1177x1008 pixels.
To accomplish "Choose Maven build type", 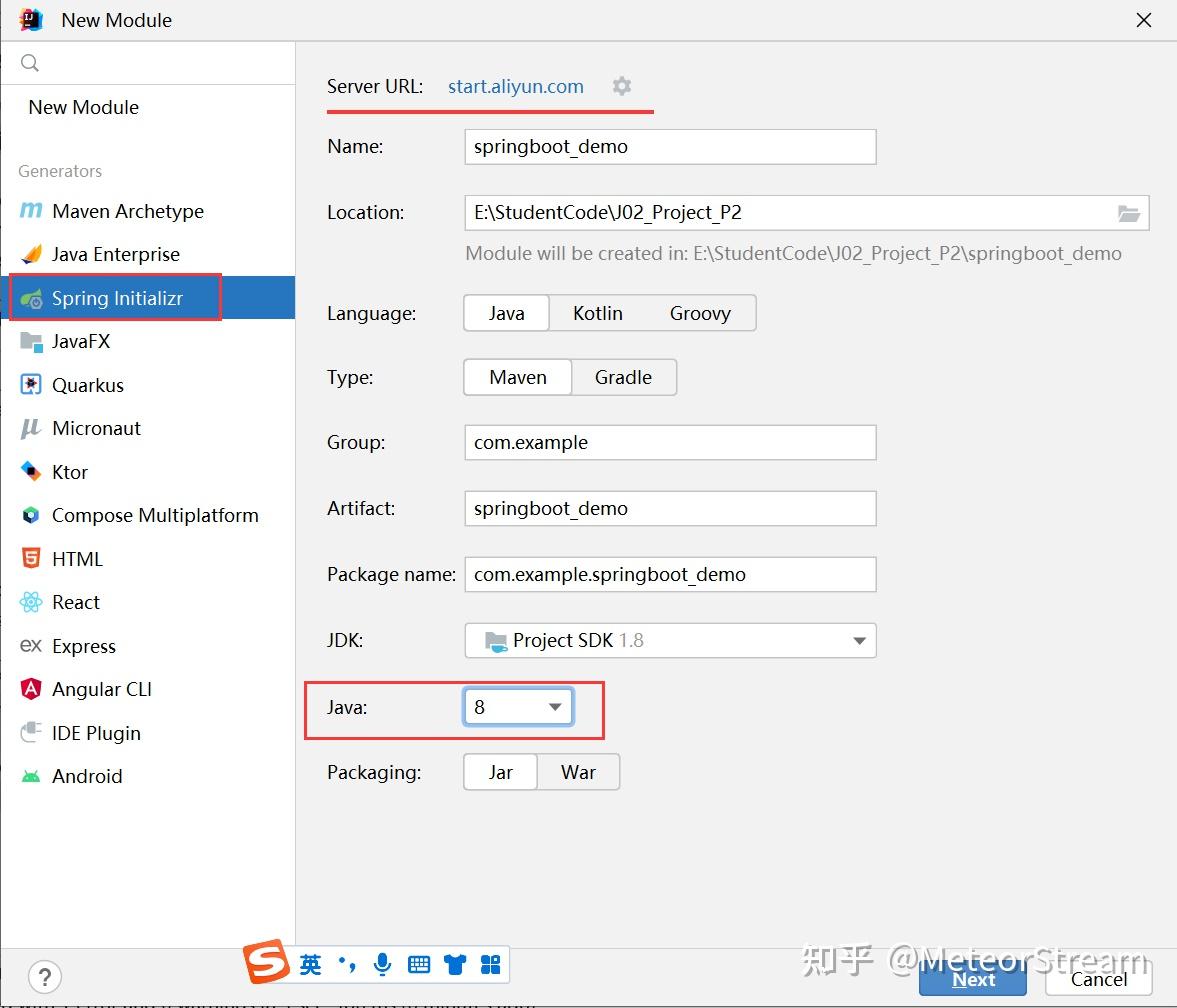I will pos(518,378).
